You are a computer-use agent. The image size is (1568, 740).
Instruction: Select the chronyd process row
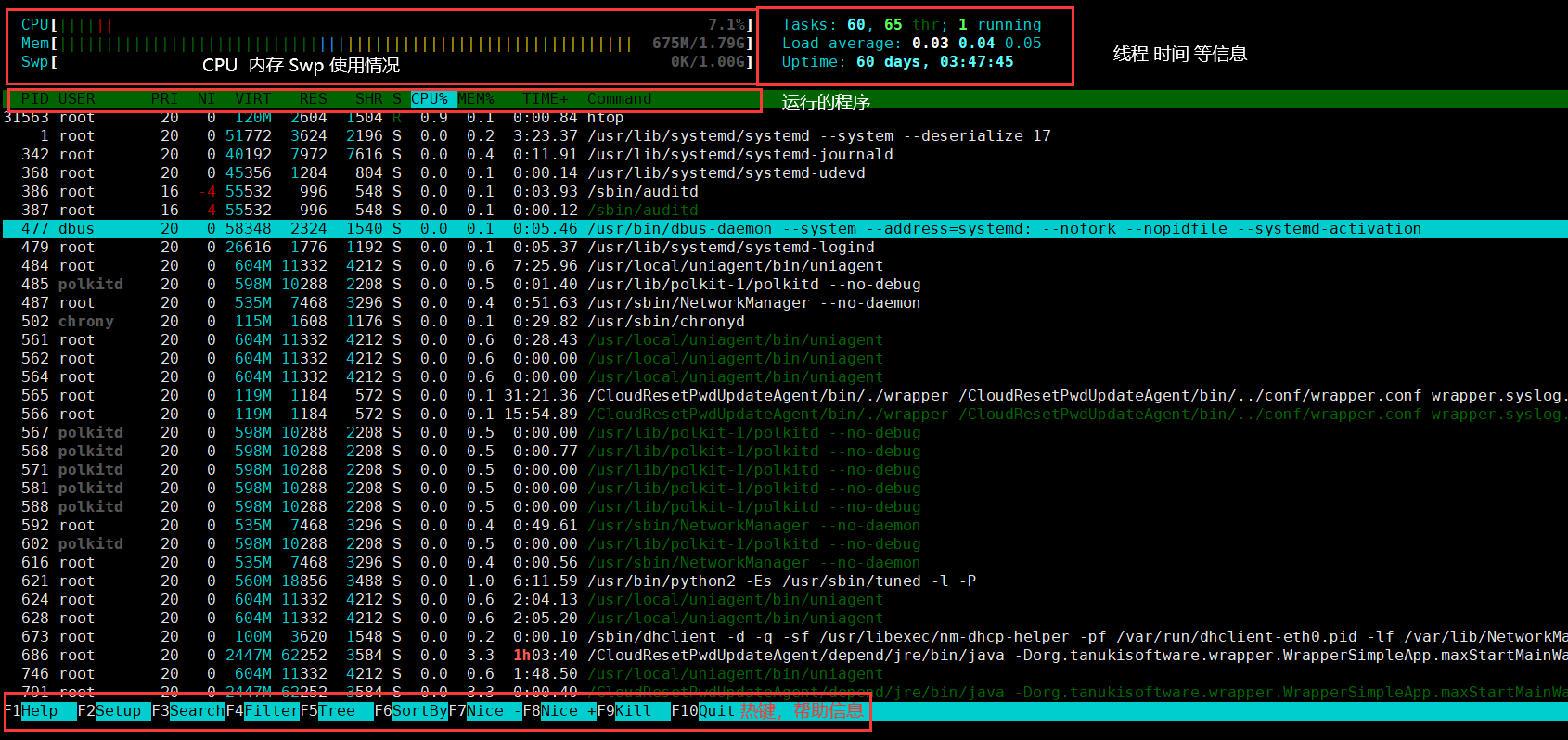click(784, 322)
